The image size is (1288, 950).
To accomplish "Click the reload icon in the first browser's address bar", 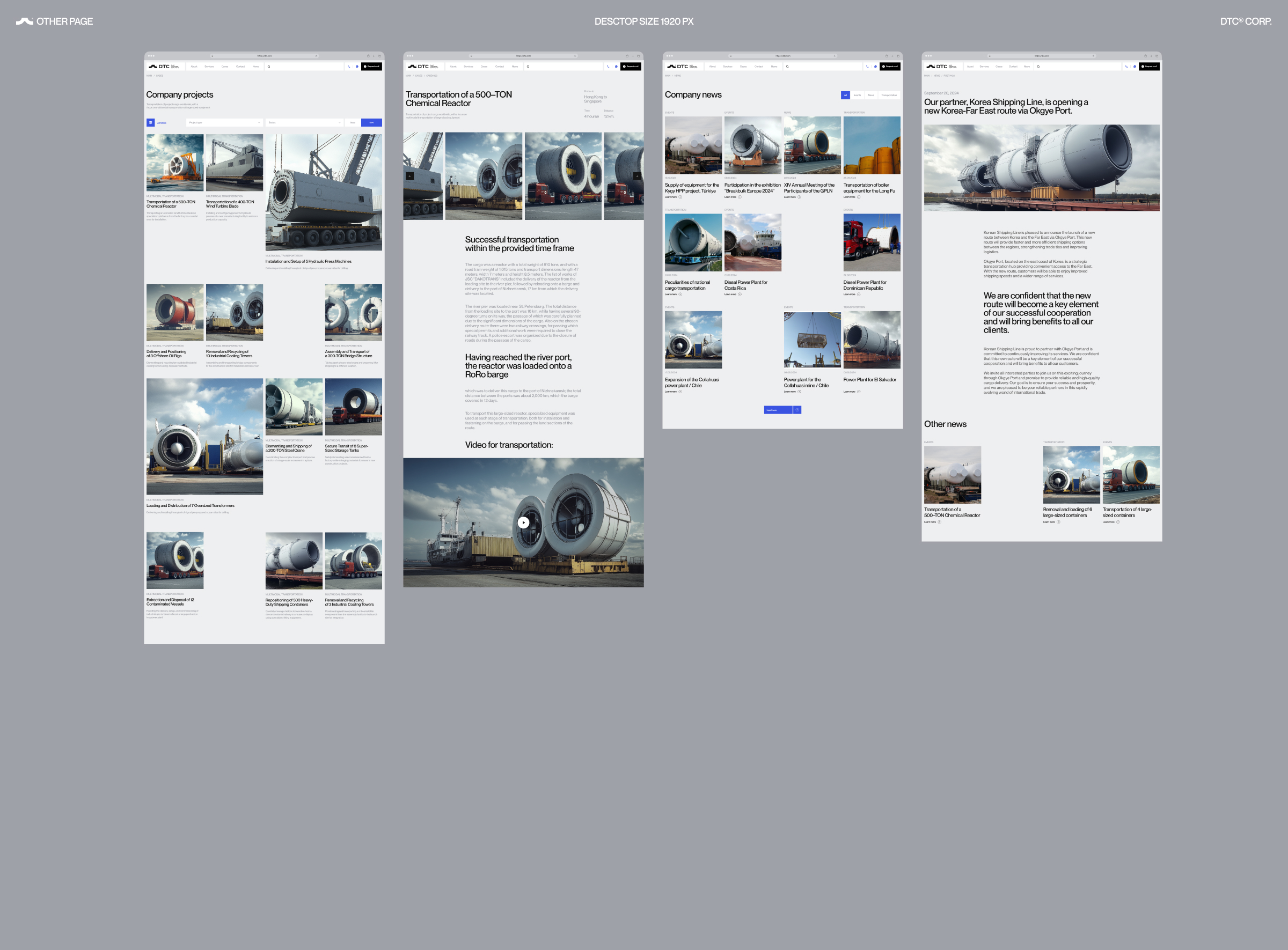I will 316,56.
